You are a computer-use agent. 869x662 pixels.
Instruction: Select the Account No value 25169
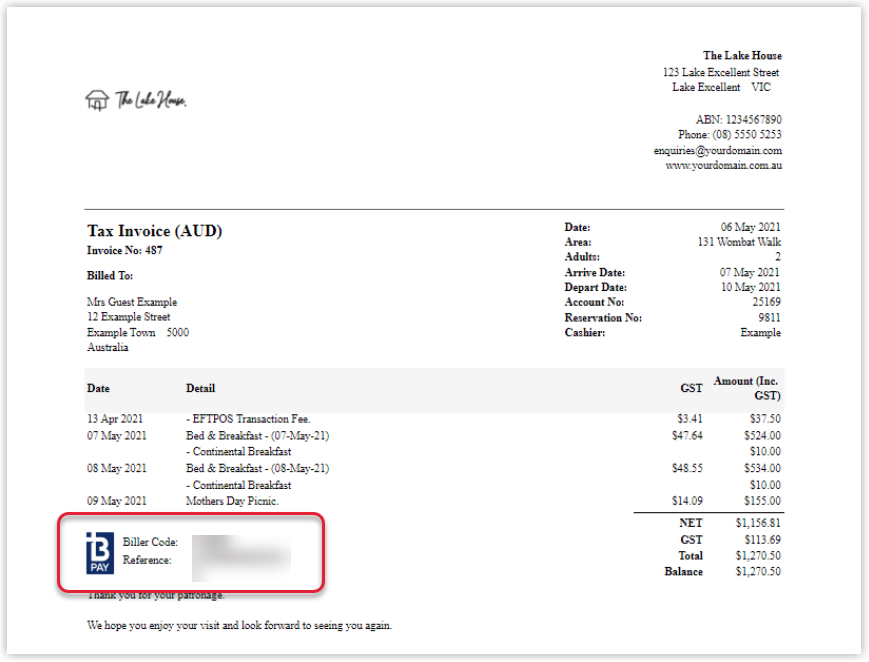[766, 302]
